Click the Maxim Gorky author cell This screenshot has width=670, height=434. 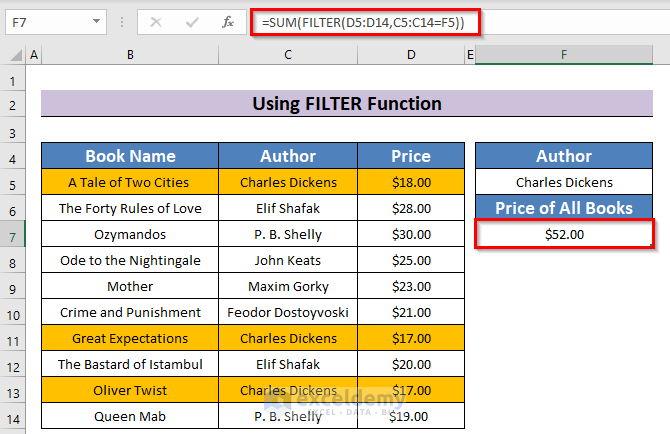[x=288, y=286]
